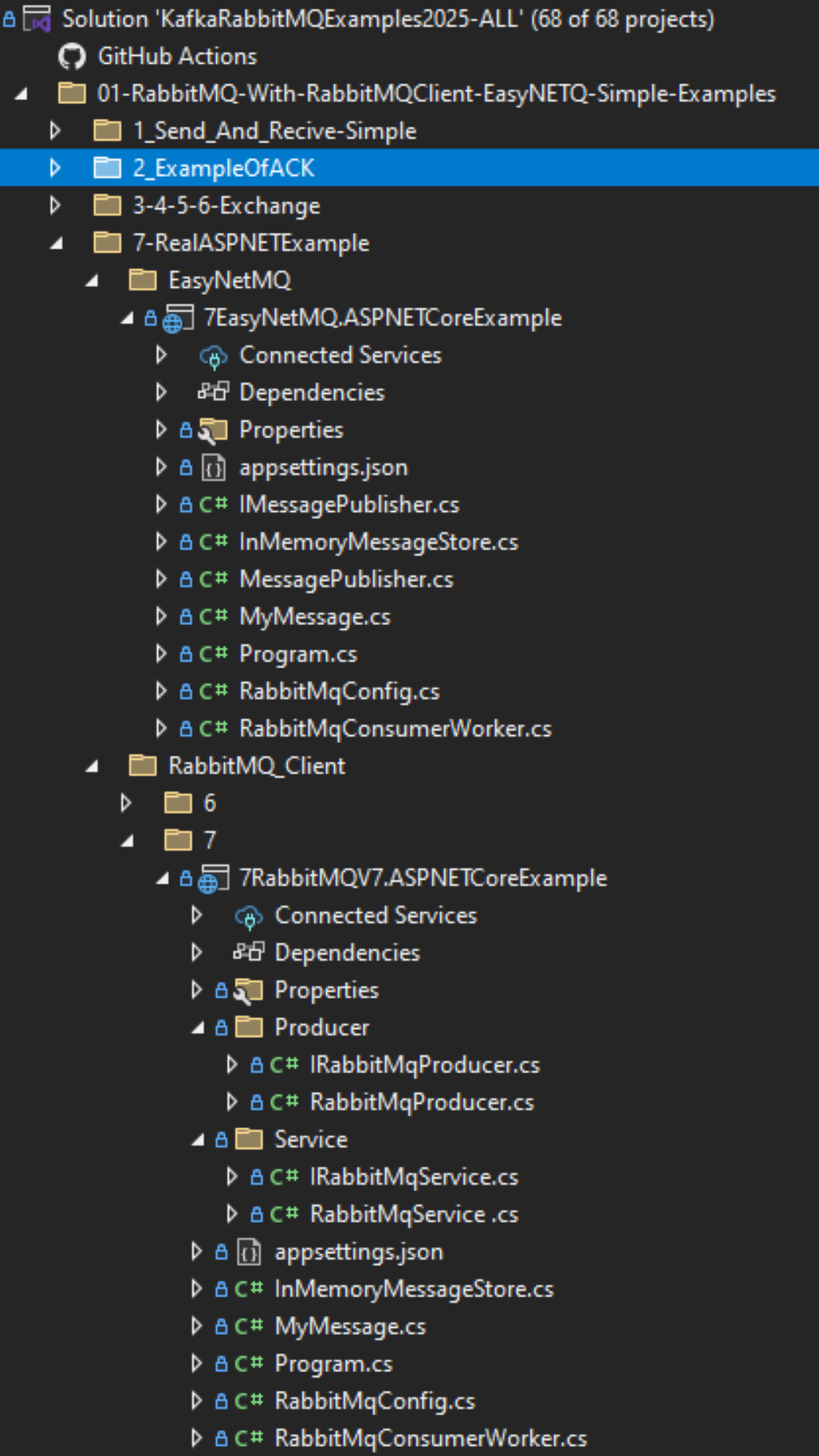This screenshot has height=1456, width=819.
Task: Open InMemoryMessageStore.cs under 7EasyNetMQ project
Action: [x=378, y=542]
